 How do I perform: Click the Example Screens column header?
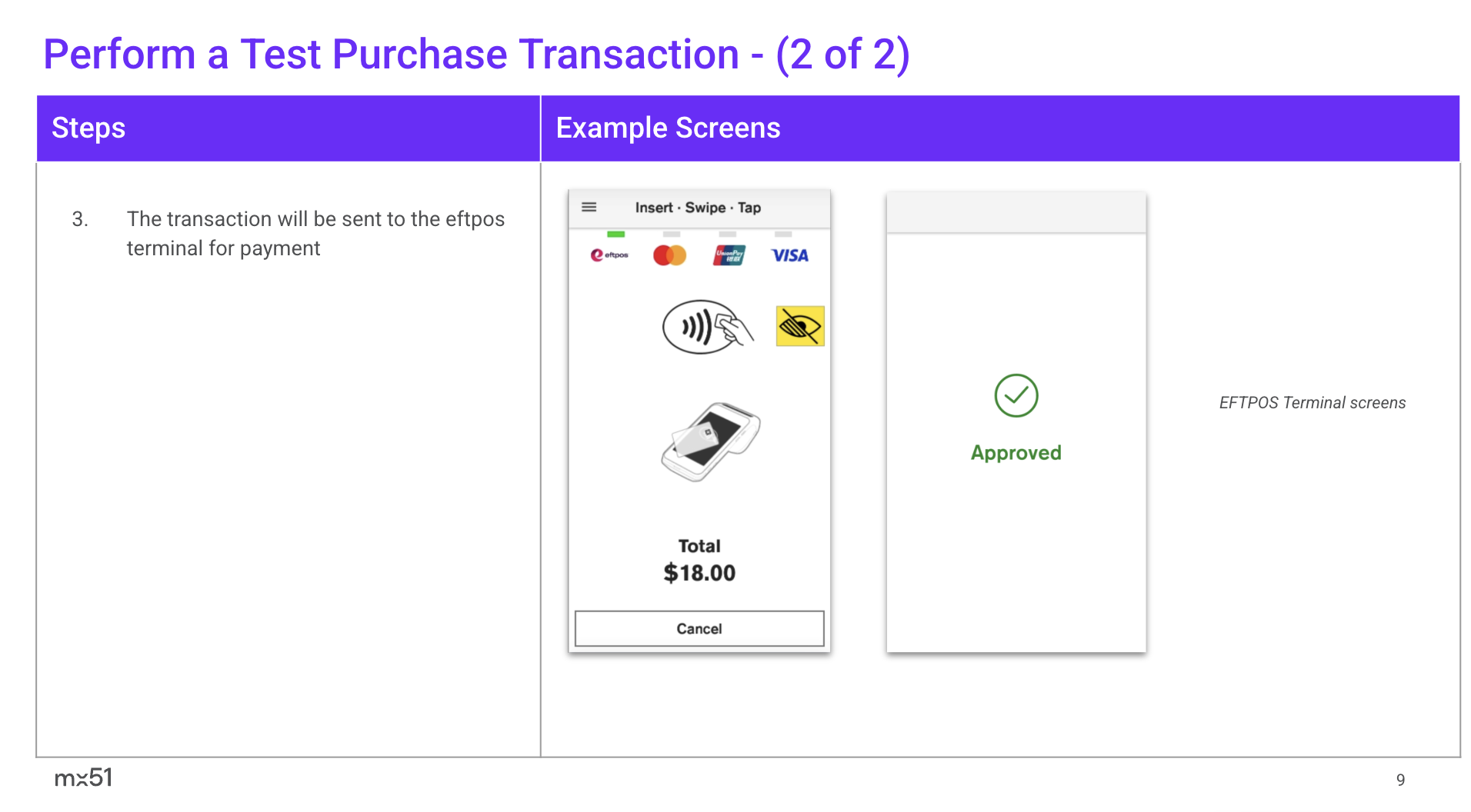click(x=668, y=128)
